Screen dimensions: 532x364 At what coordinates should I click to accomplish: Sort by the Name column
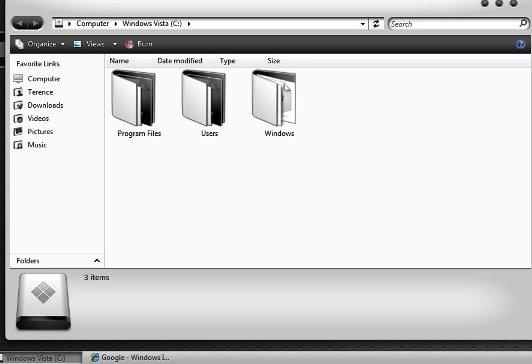[x=119, y=61]
